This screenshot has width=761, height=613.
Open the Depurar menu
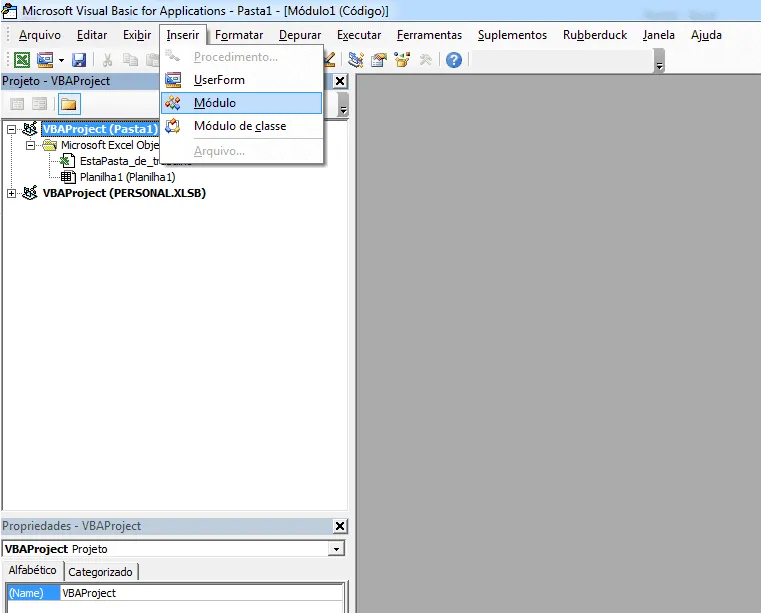pos(300,35)
